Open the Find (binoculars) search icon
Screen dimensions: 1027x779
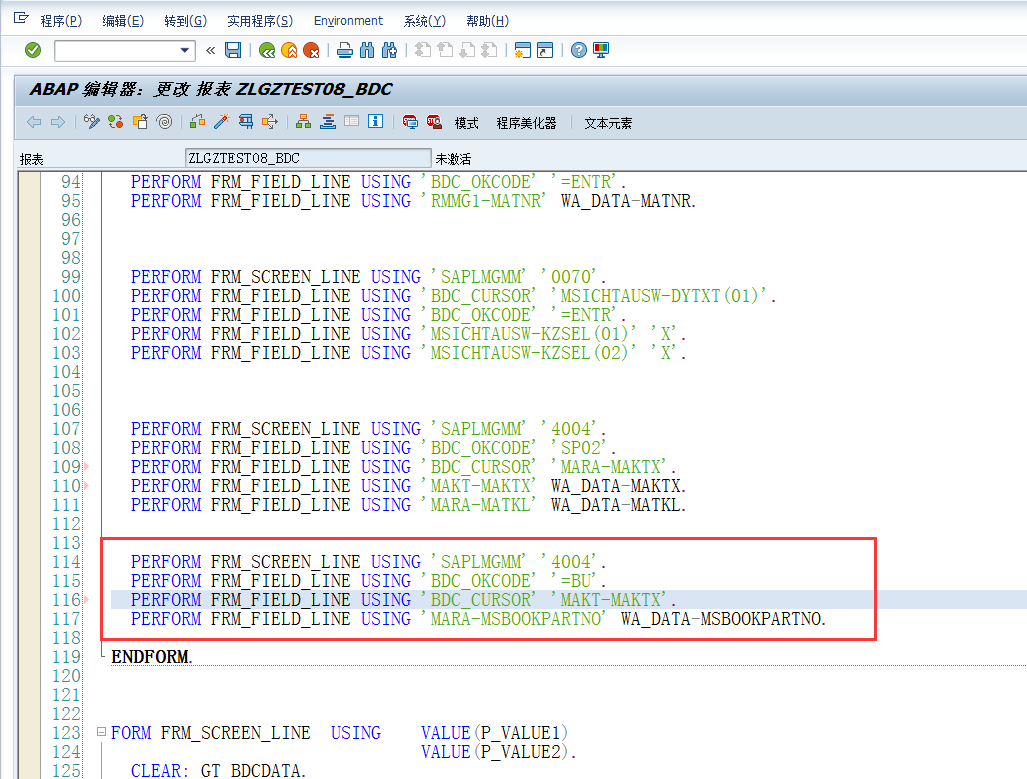(367, 50)
